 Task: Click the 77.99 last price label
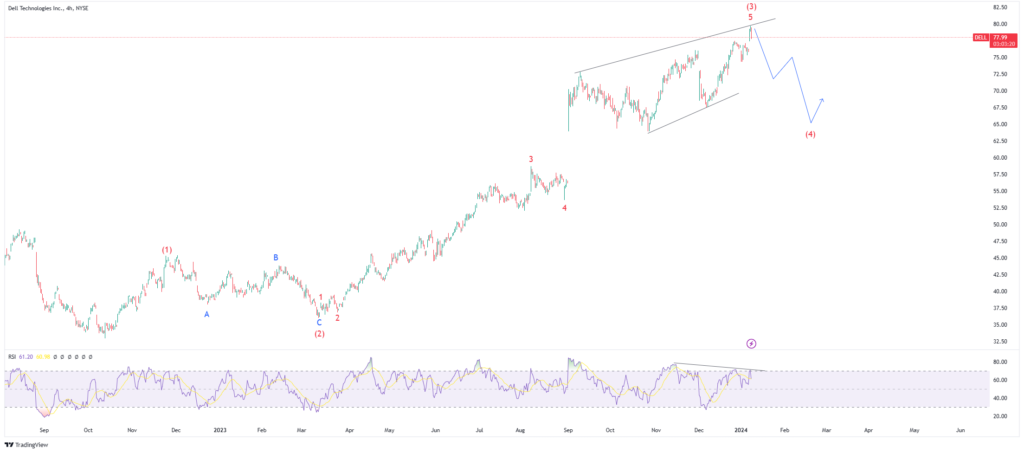pos(998,38)
